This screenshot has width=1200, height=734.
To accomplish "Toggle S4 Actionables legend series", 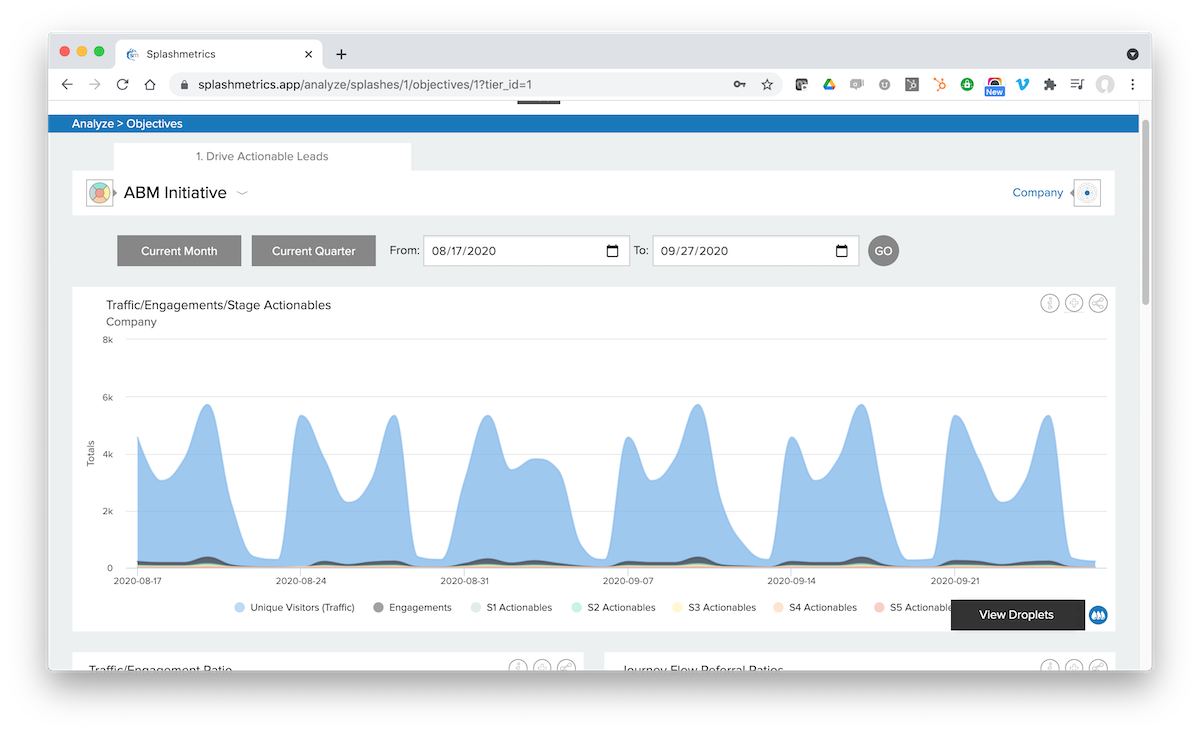I will [x=815, y=607].
